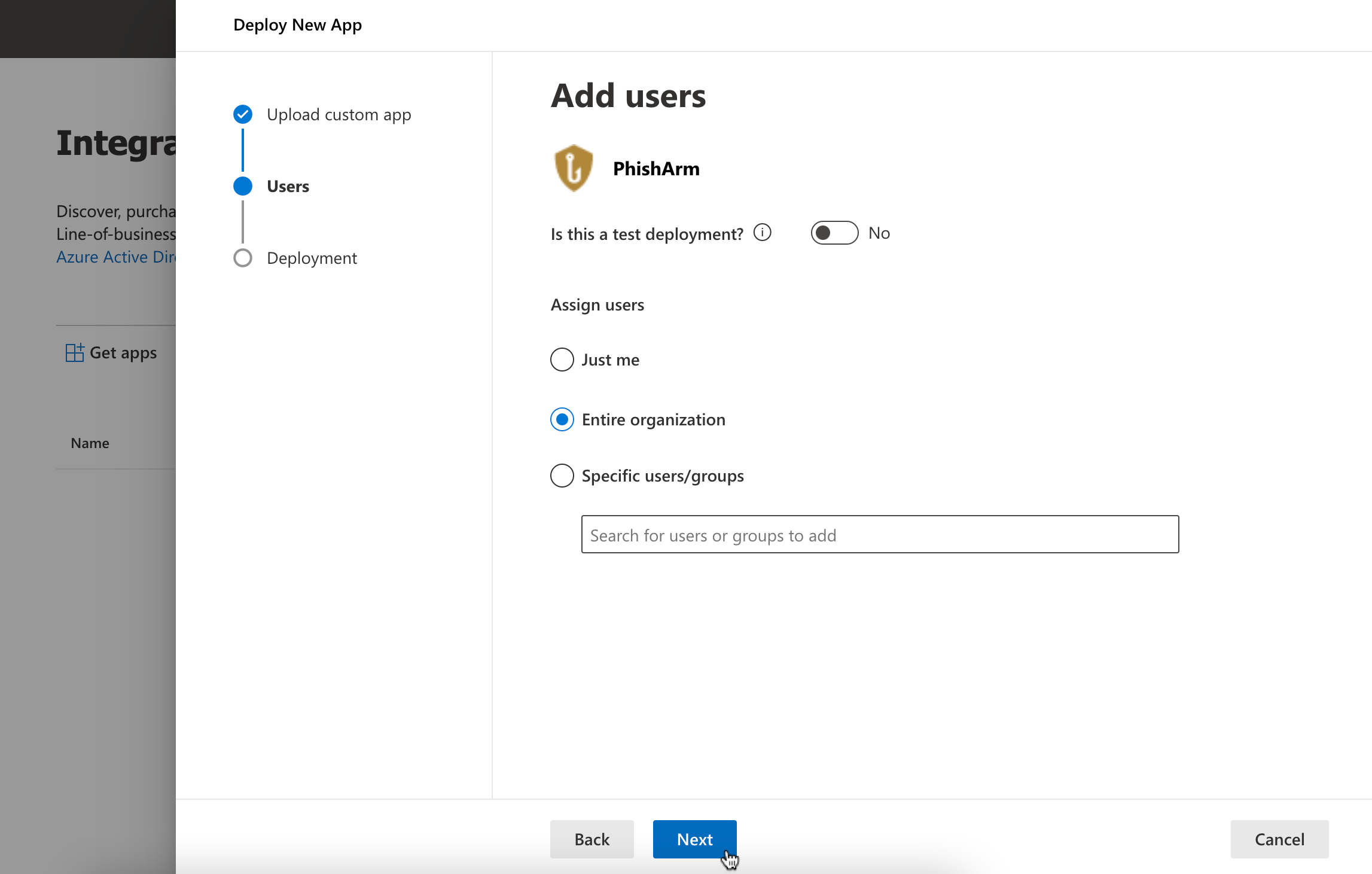
Task: Toggle the test deployment switch
Action: (834, 233)
